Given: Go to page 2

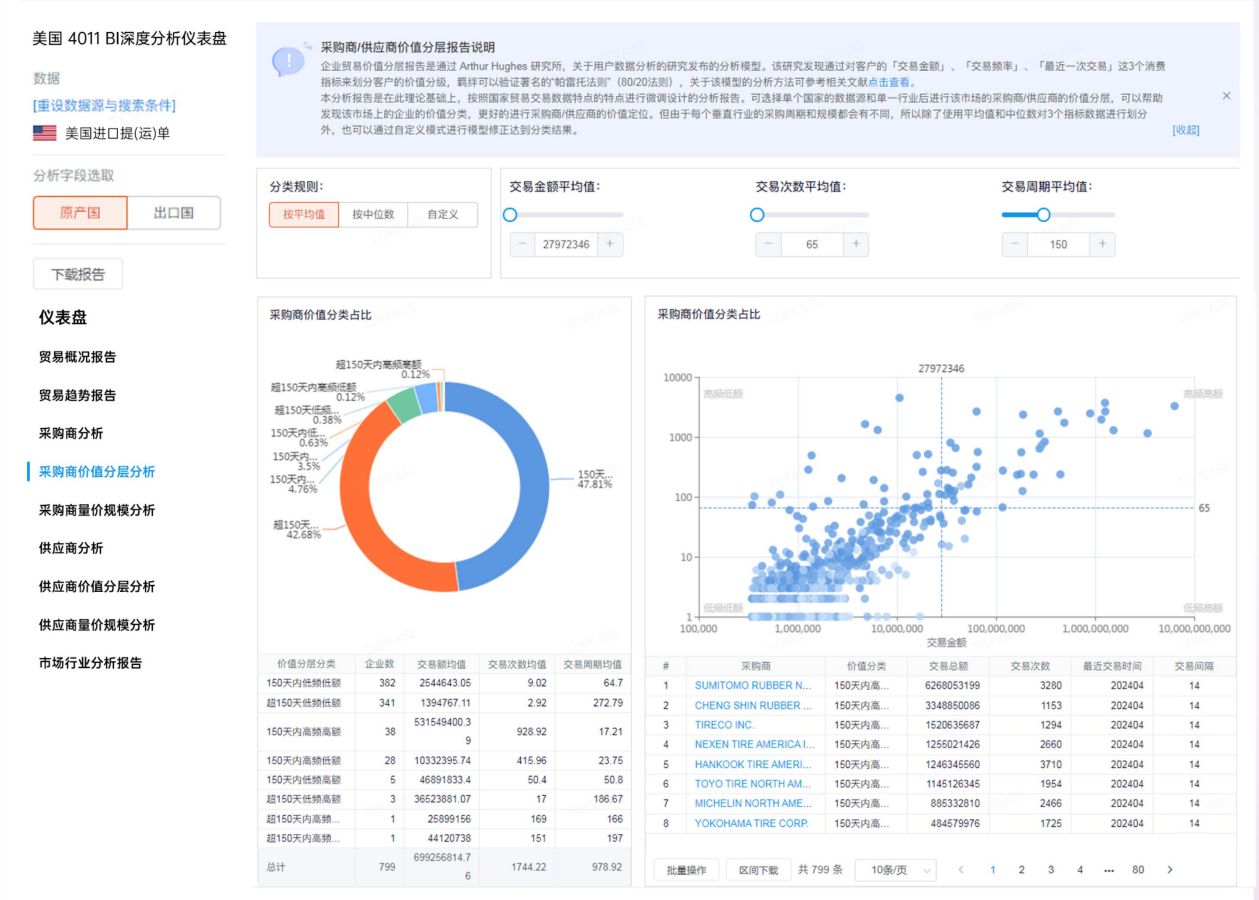Looking at the screenshot, I should coord(1021,870).
